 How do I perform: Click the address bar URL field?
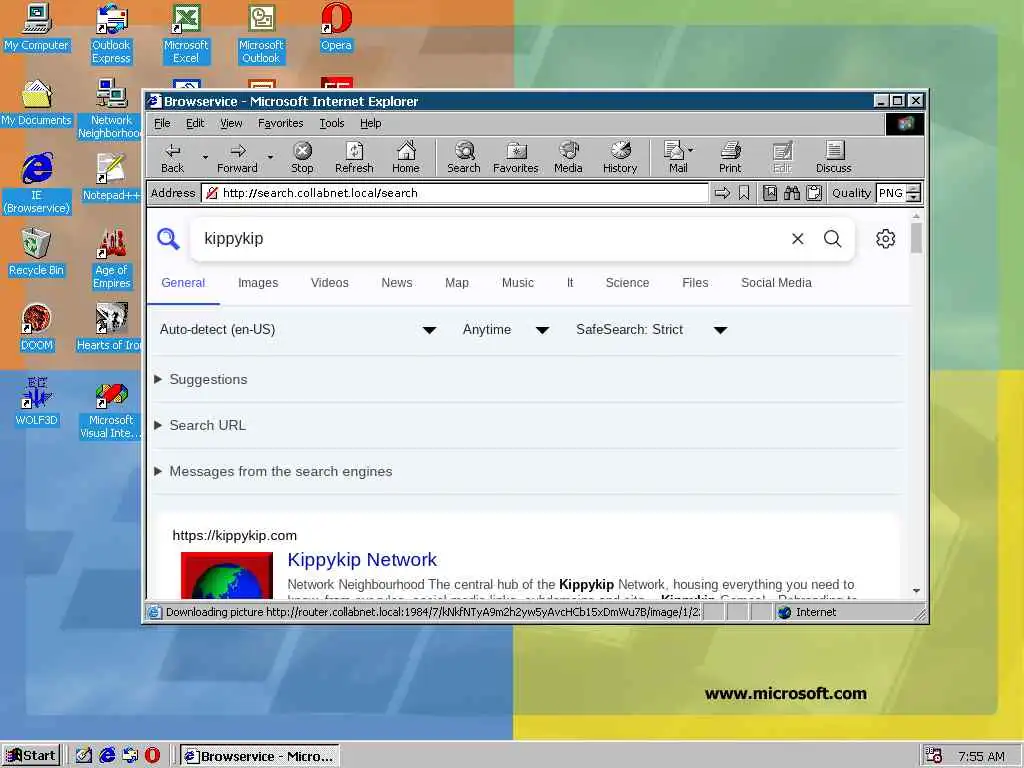tap(455, 193)
